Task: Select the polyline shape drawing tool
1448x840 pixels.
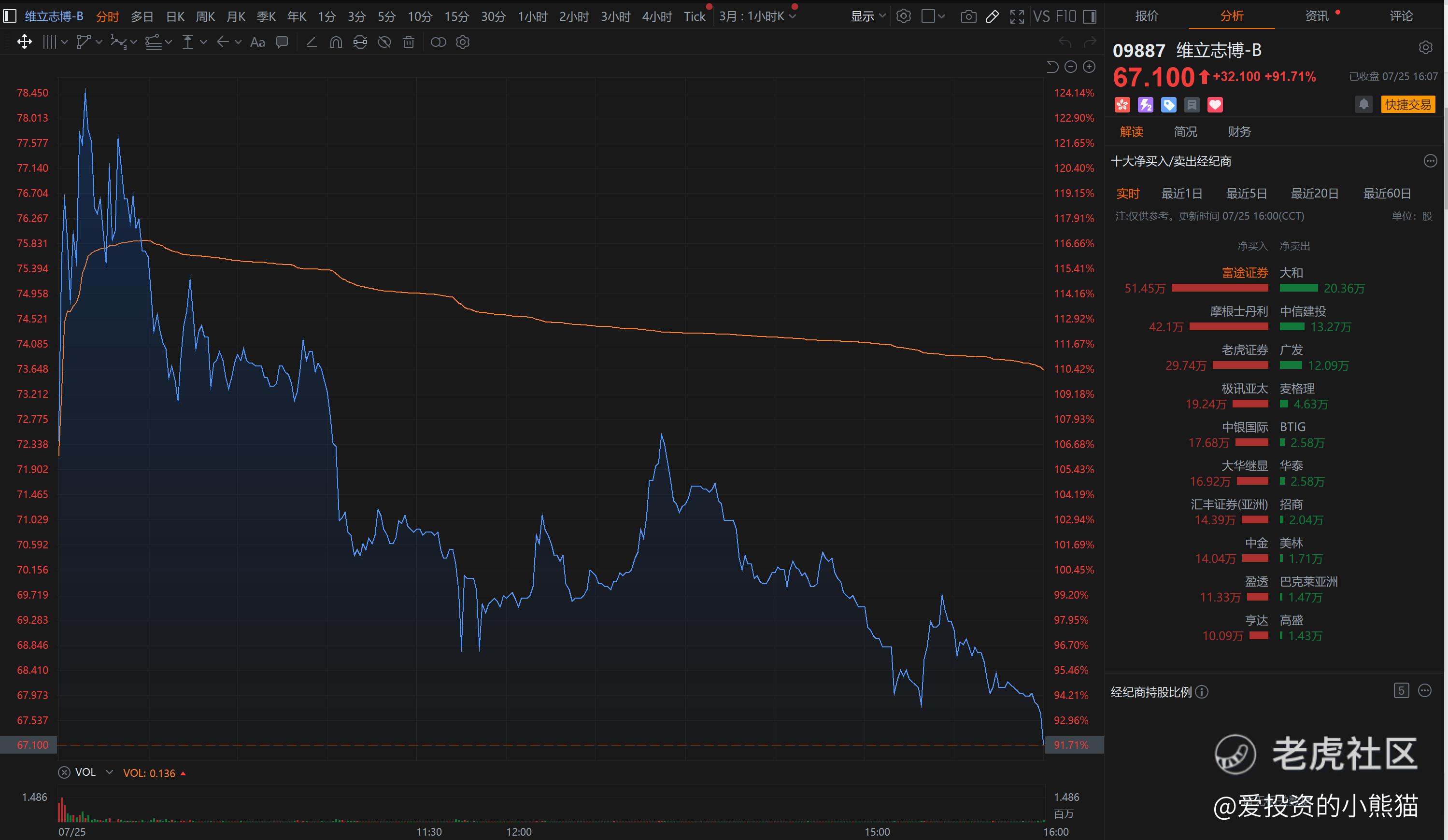Action: coord(84,42)
